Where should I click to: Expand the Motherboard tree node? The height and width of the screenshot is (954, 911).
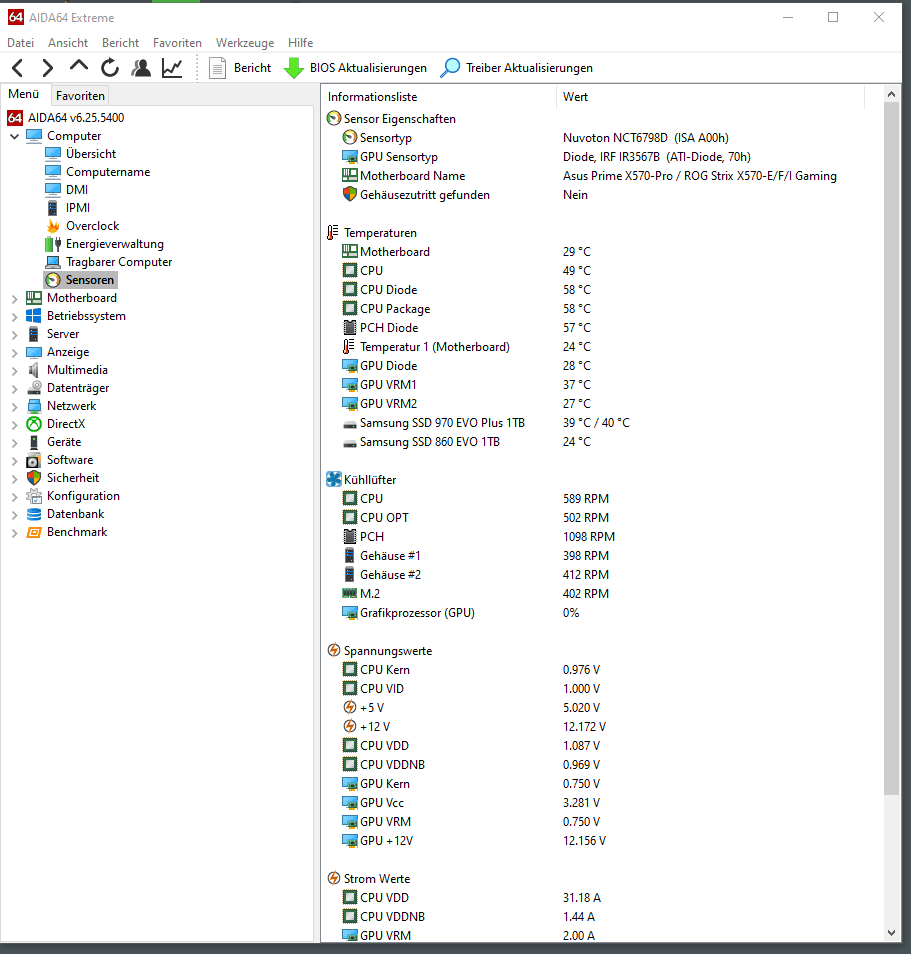click(15, 299)
